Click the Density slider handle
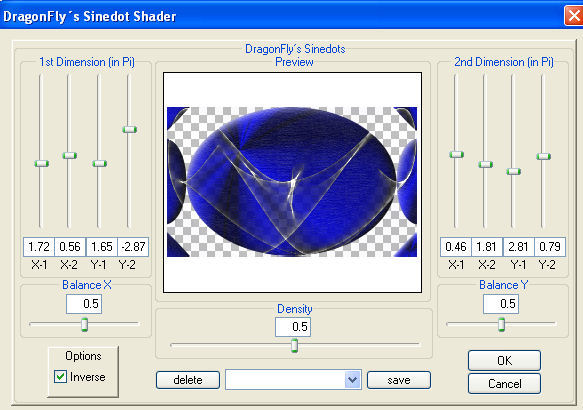This screenshot has width=583, height=410. click(294, 345)
